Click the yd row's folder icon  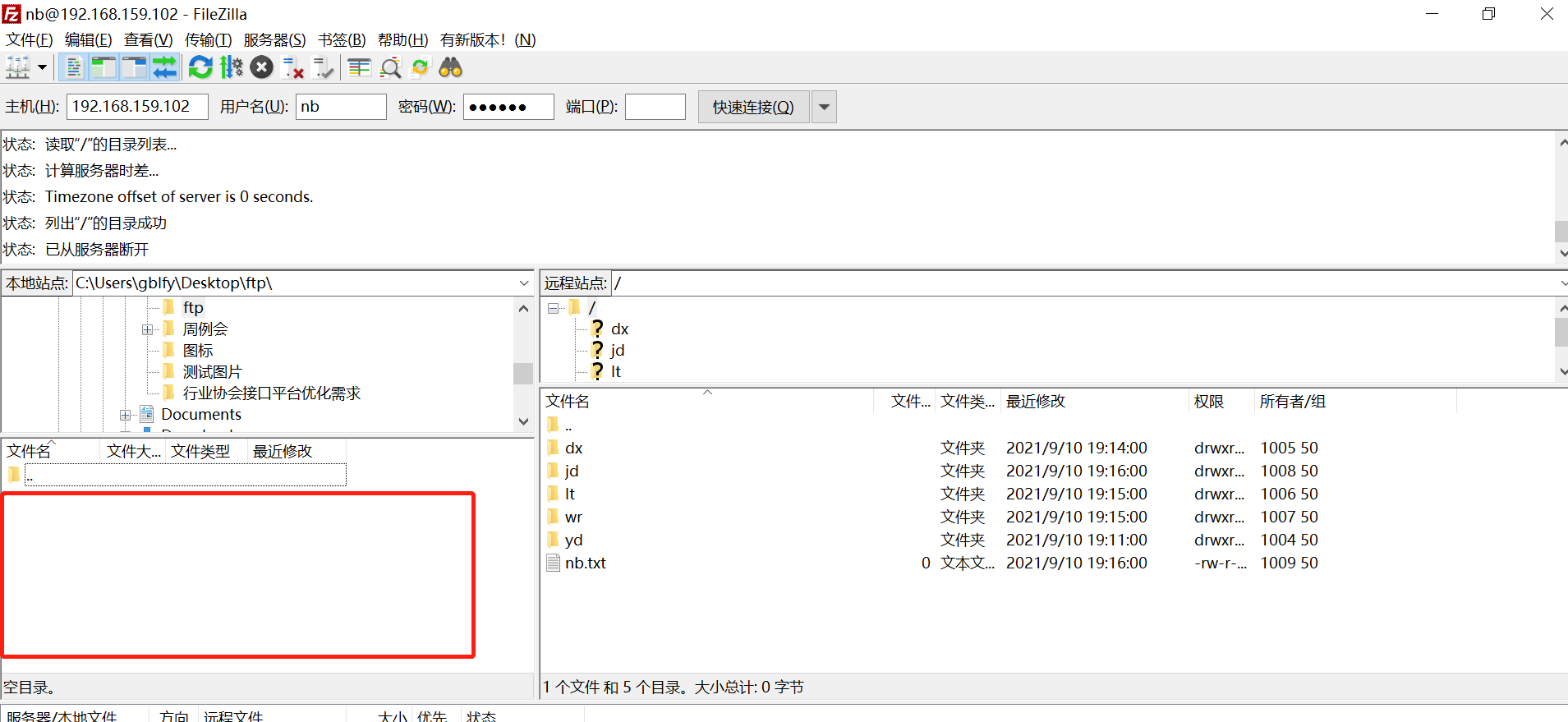click(553, 540)
